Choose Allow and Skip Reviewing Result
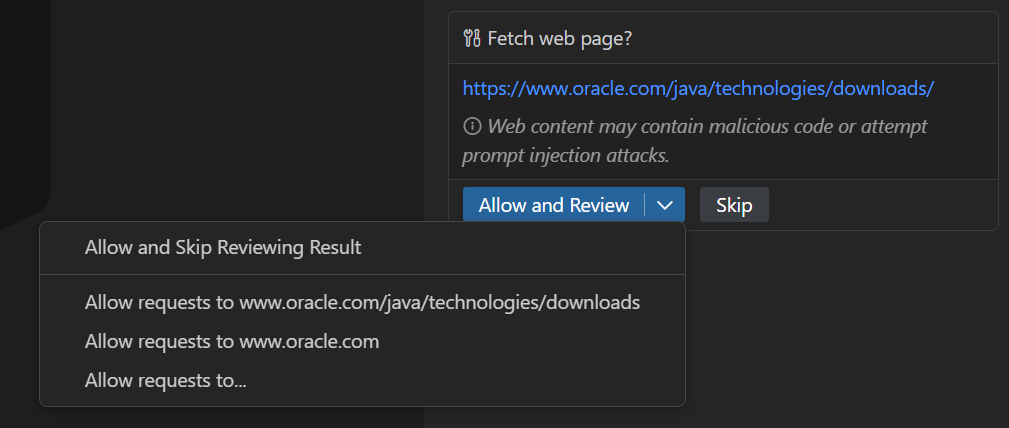This screenshot has height=428, width=1009. point(223,247)
